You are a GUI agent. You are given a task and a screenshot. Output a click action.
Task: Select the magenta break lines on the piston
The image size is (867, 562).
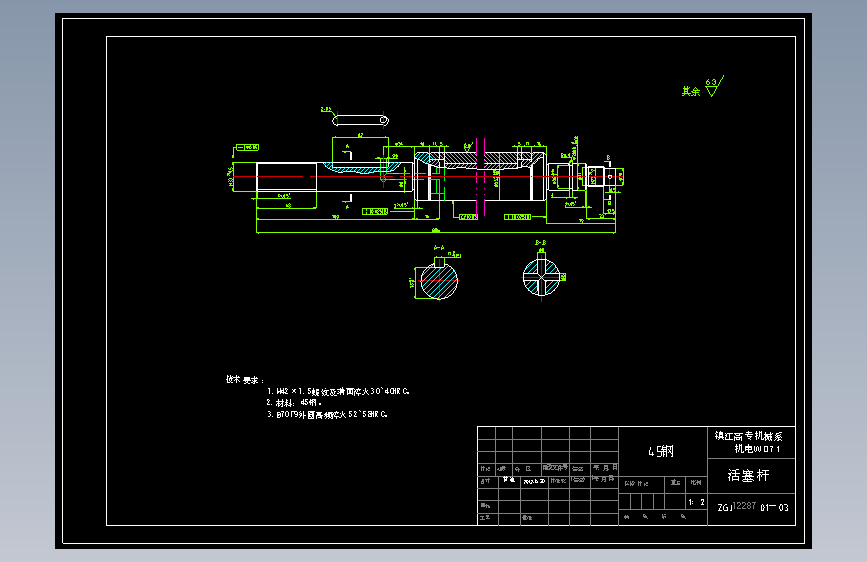[480, 176]
